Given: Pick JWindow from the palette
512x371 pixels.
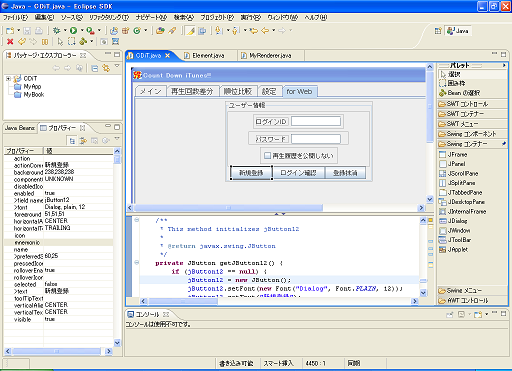Looking at the screenshot, I should [455, 231].
